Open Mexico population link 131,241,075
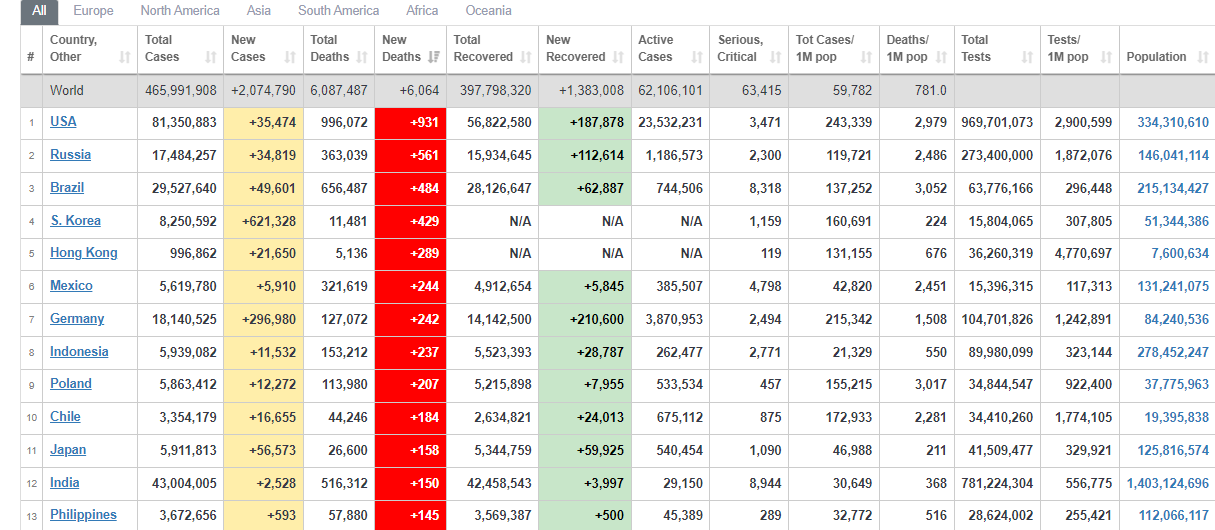Viewport: 1215px width, 530px height. pyautogui.click(x=1173, y=286)
